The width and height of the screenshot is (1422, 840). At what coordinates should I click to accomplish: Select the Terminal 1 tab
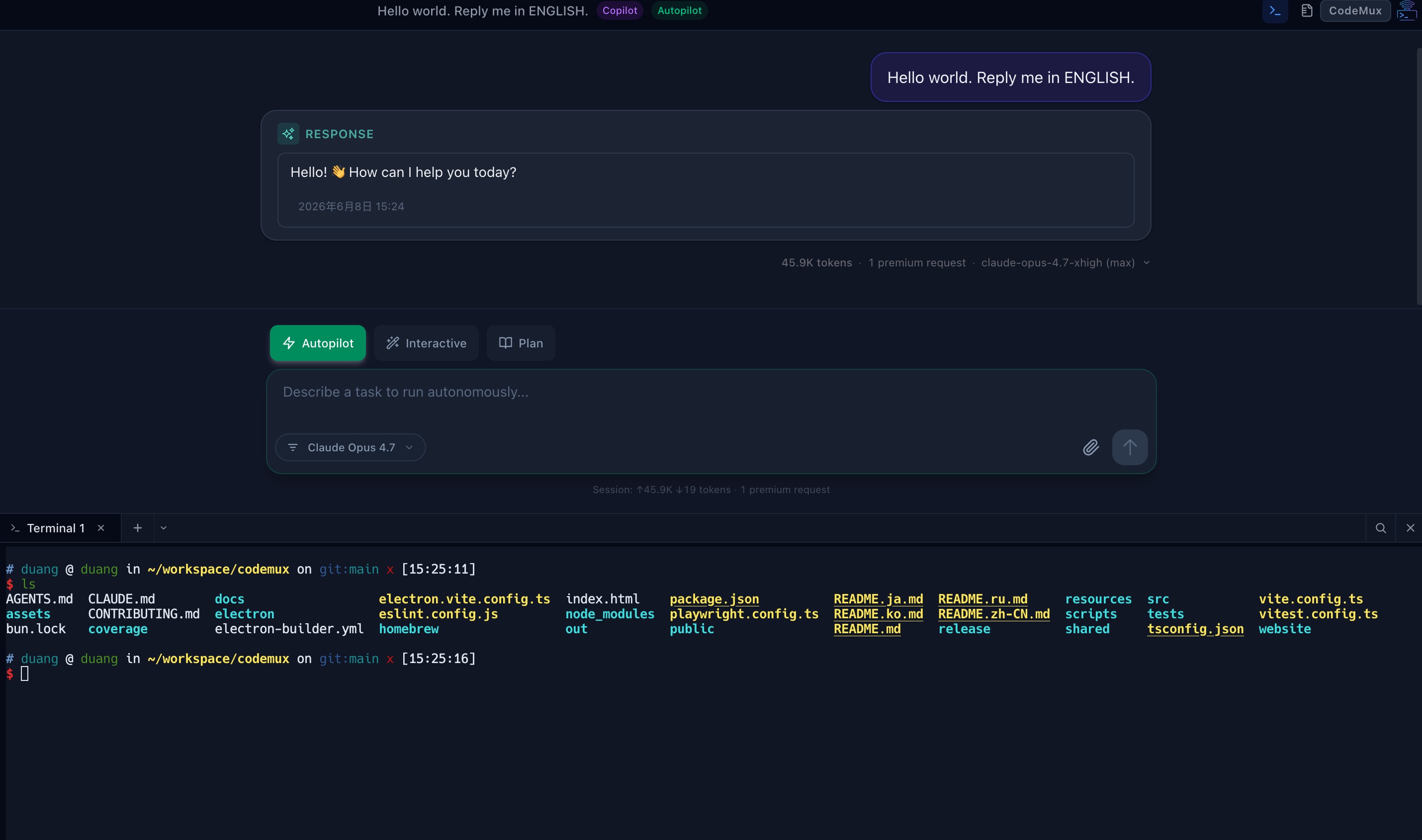click(x=56, y=528)
